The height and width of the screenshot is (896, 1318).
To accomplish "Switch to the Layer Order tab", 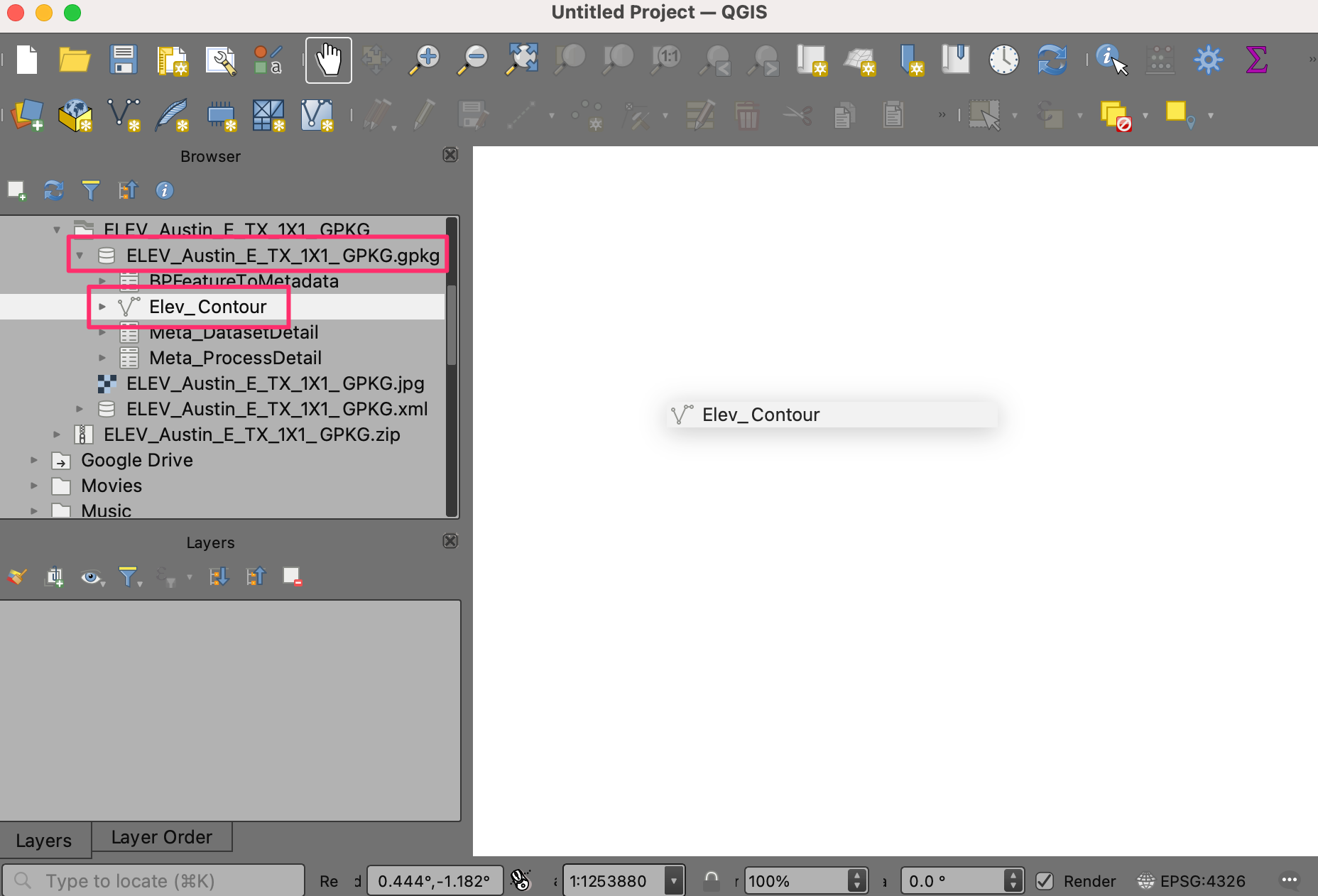I will pos(161,838).
